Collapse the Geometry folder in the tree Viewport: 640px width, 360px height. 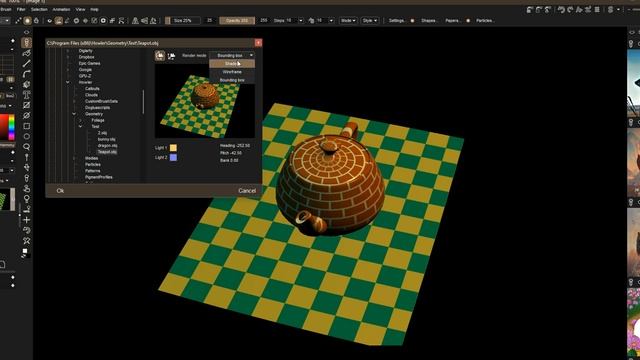(74, 114)
